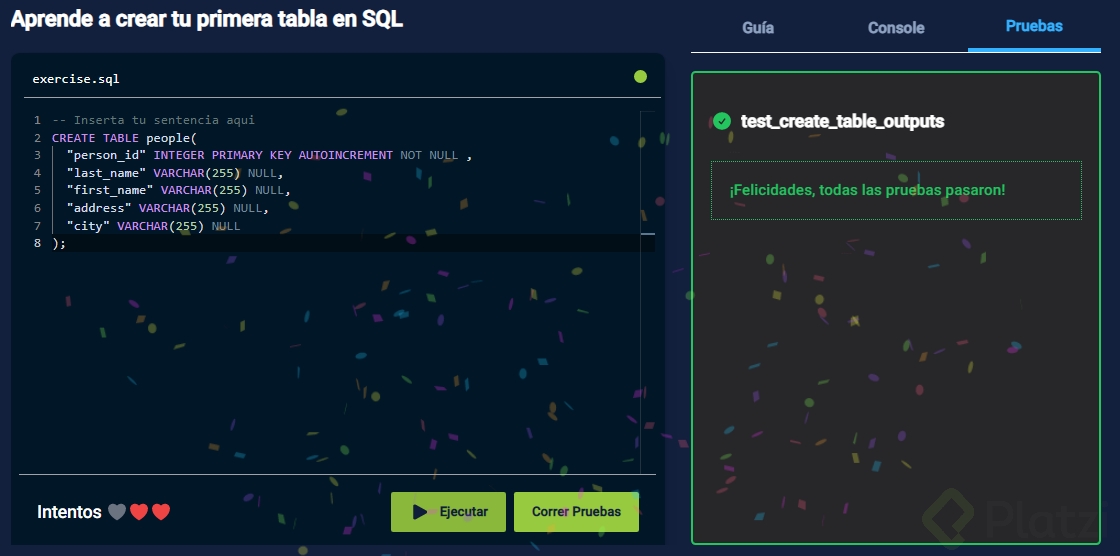
Task: Open the Console tab
Action: (896, 28)
